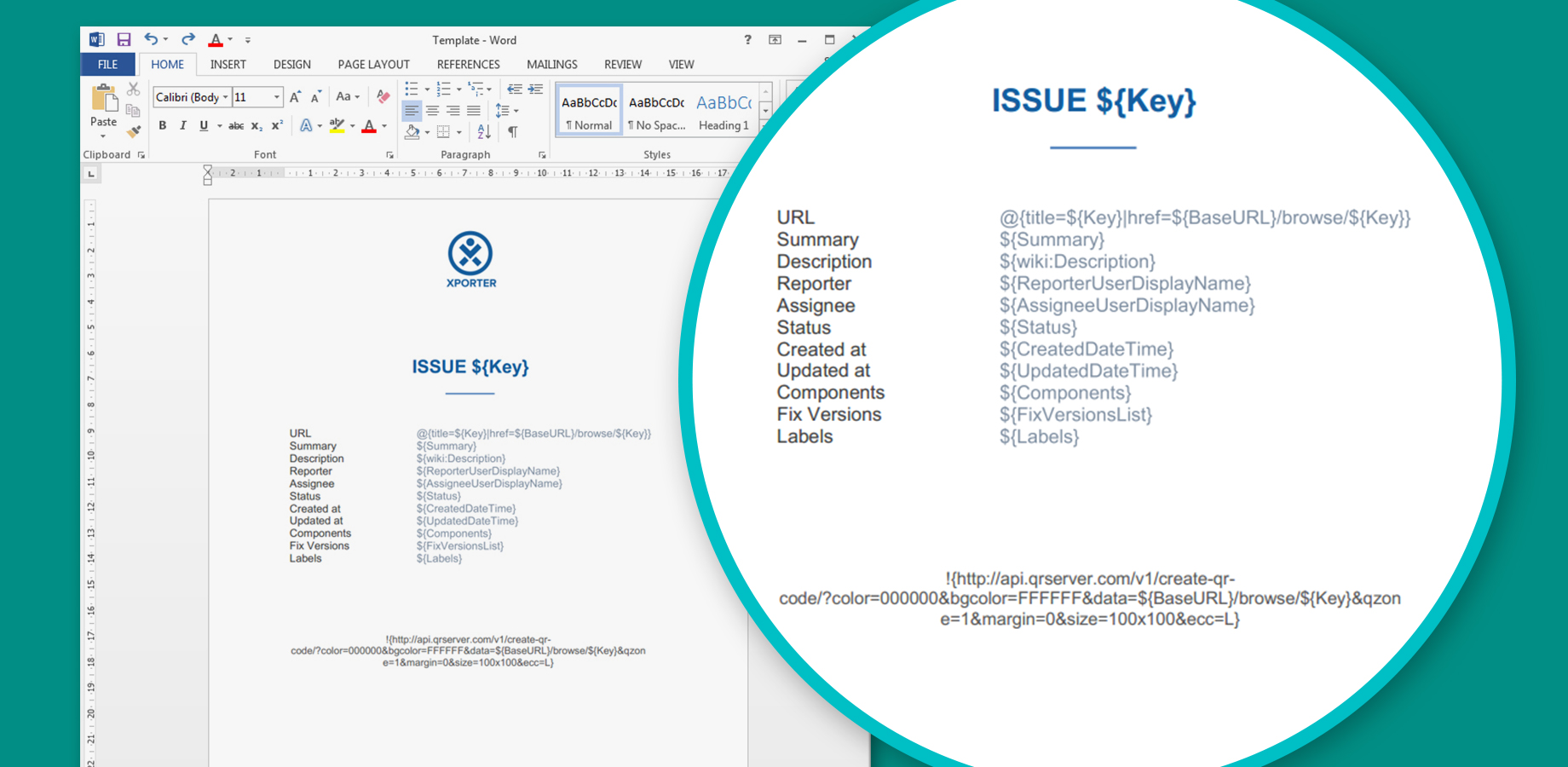Viewport: 1568px width, 767px height.
Task: Open the Font dialog launcher
Action: 390,155
